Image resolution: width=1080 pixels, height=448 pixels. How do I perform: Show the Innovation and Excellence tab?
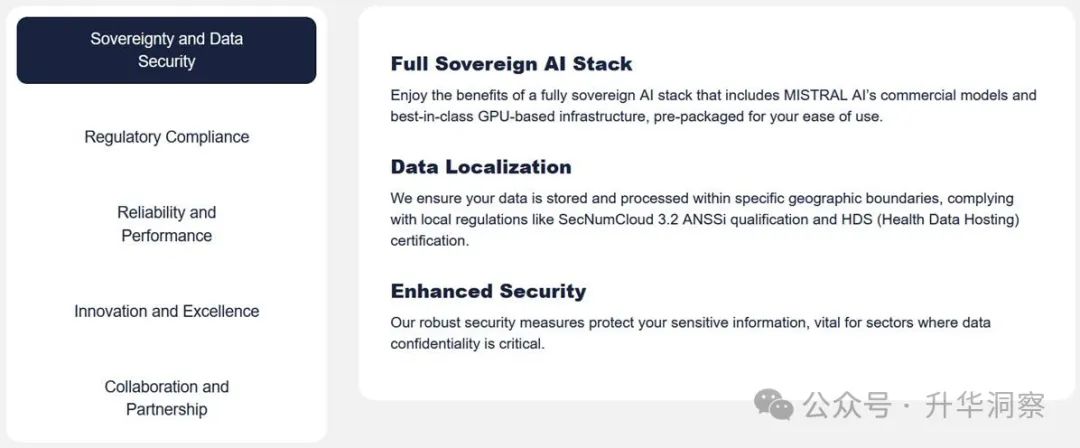click(166, 311)
